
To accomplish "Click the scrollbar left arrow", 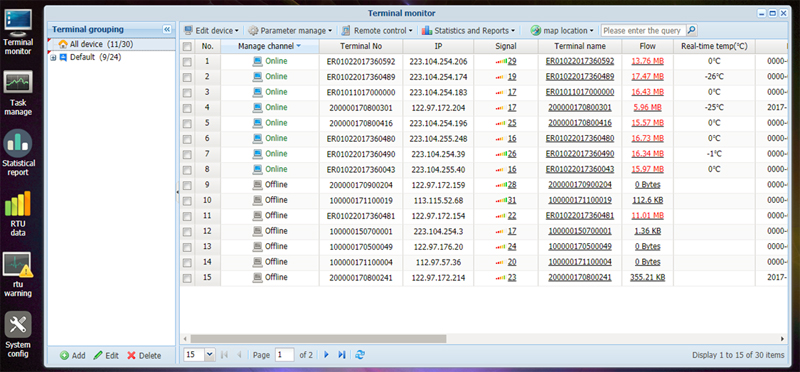I will 185,339.
